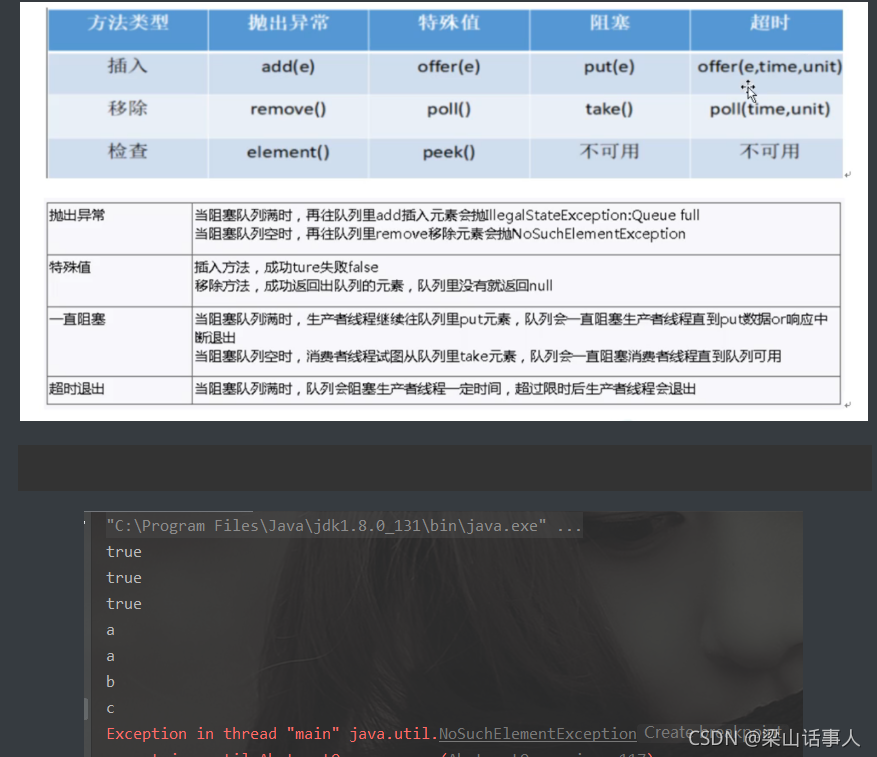Select the 移除 row label
The width and height of the screenshot is (877, 757).
128,109
